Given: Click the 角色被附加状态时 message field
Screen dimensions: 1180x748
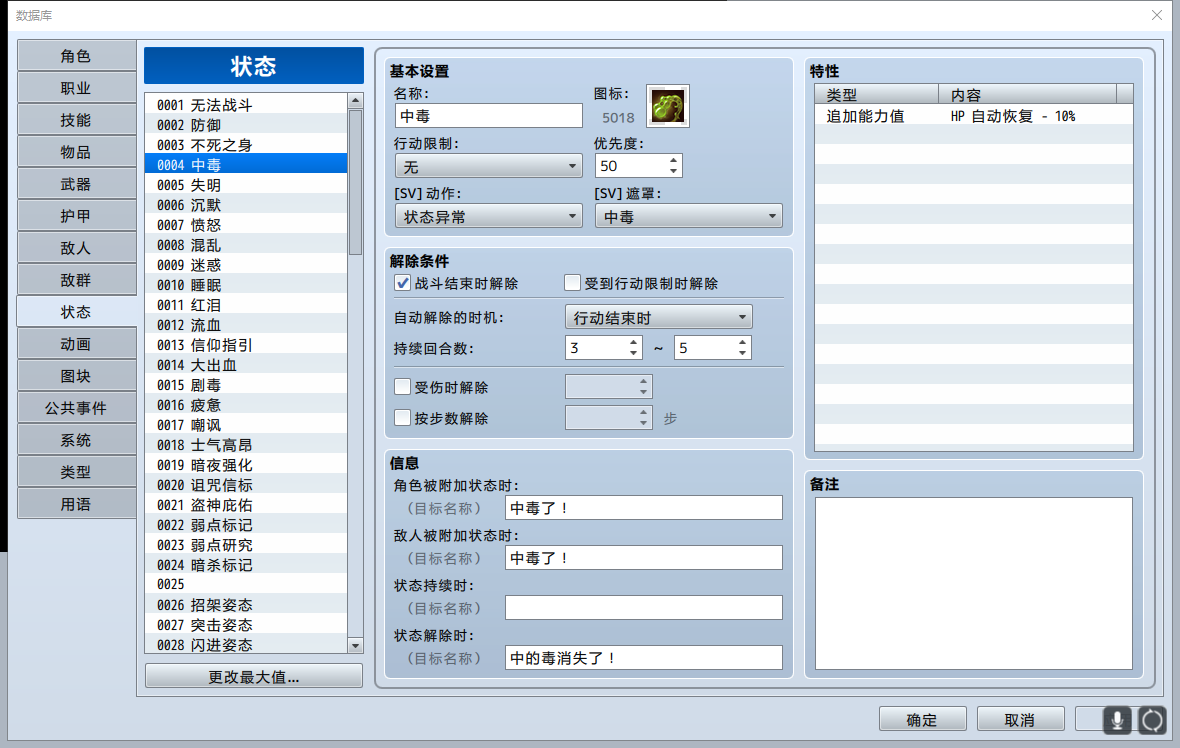Looking at the screenshot, I should tap(643, 508).
